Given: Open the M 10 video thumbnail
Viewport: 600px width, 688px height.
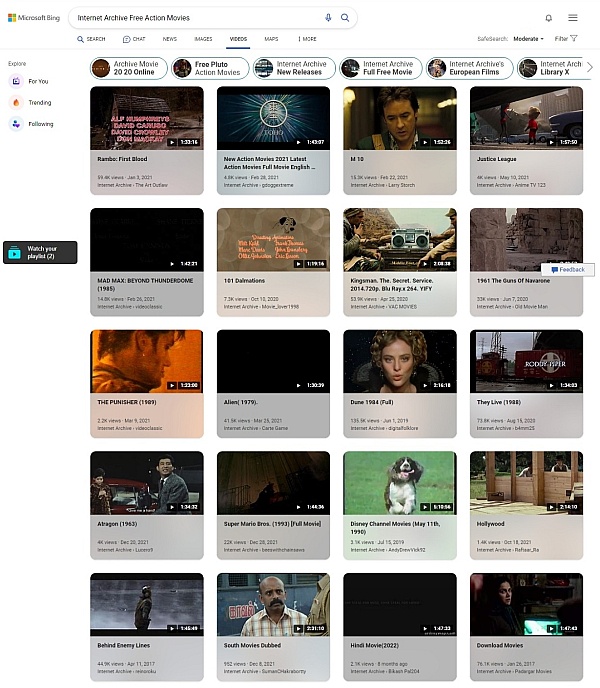Looking at the screenshot, I should 400,118.
